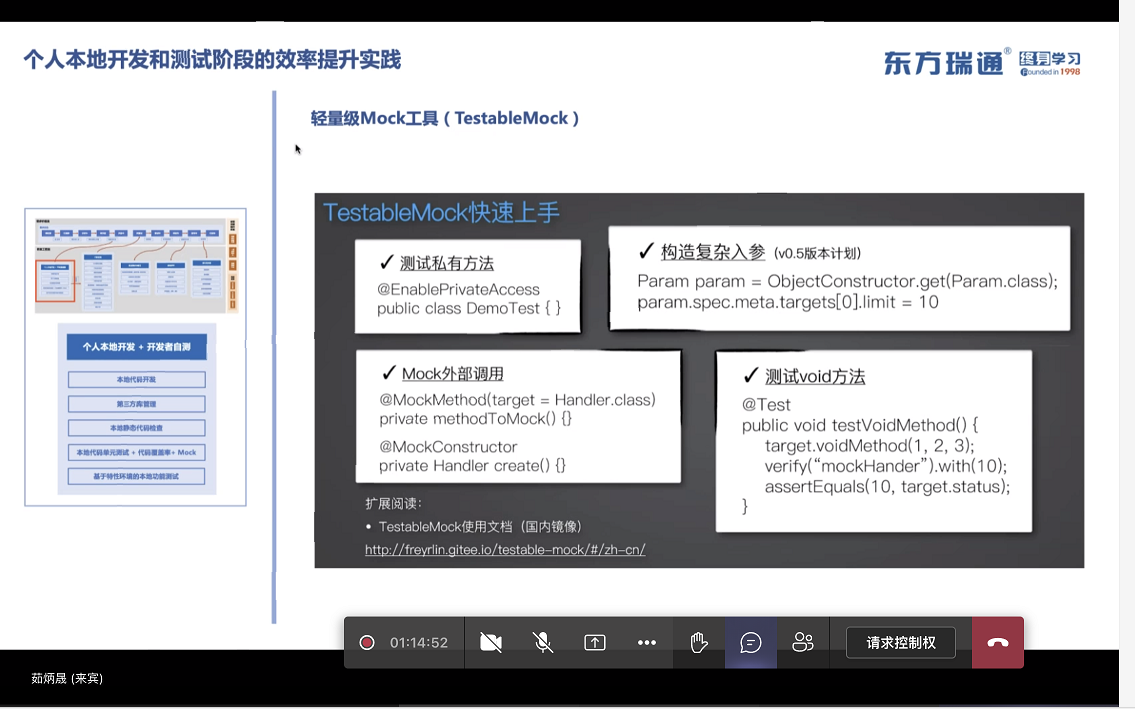Click the ObjectConstructor.get(Param.class) code line
This screenshot has height=709, width=1135.
click(848, 281)
